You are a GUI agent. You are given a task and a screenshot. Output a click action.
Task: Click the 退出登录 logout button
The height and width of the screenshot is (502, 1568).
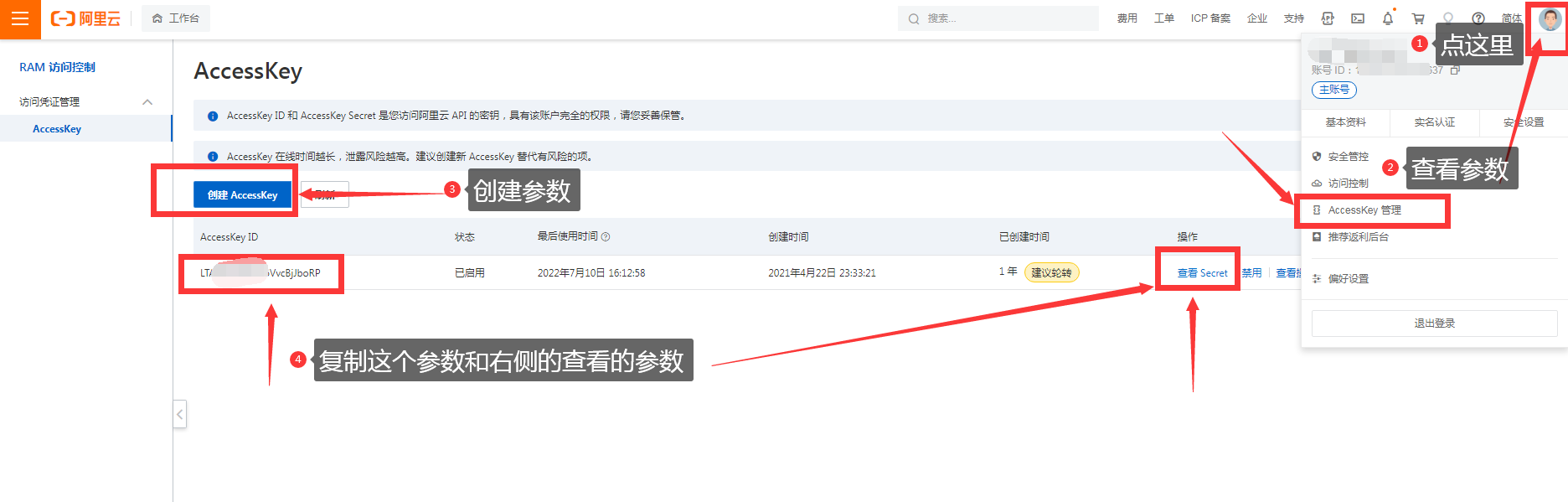pyautogui.click(x=1435, y=323)
